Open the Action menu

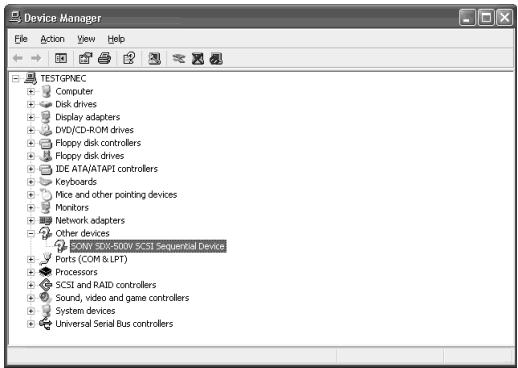[52, 39]
